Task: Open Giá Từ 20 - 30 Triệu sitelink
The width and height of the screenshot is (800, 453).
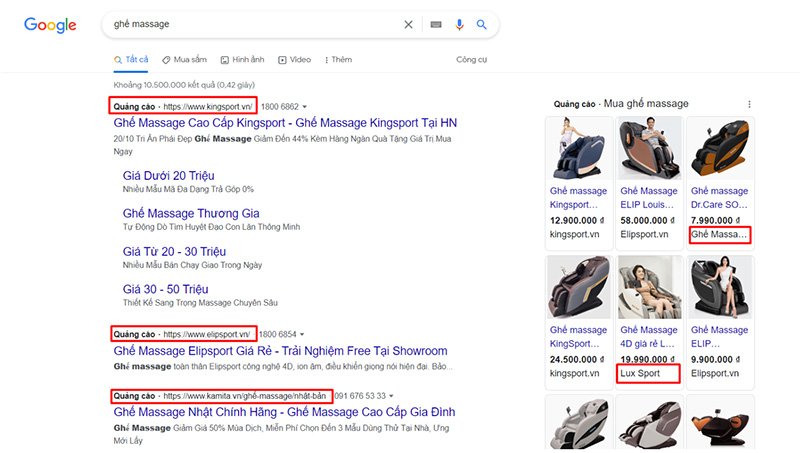Action: pyautogui.click(x=174, y=251)
